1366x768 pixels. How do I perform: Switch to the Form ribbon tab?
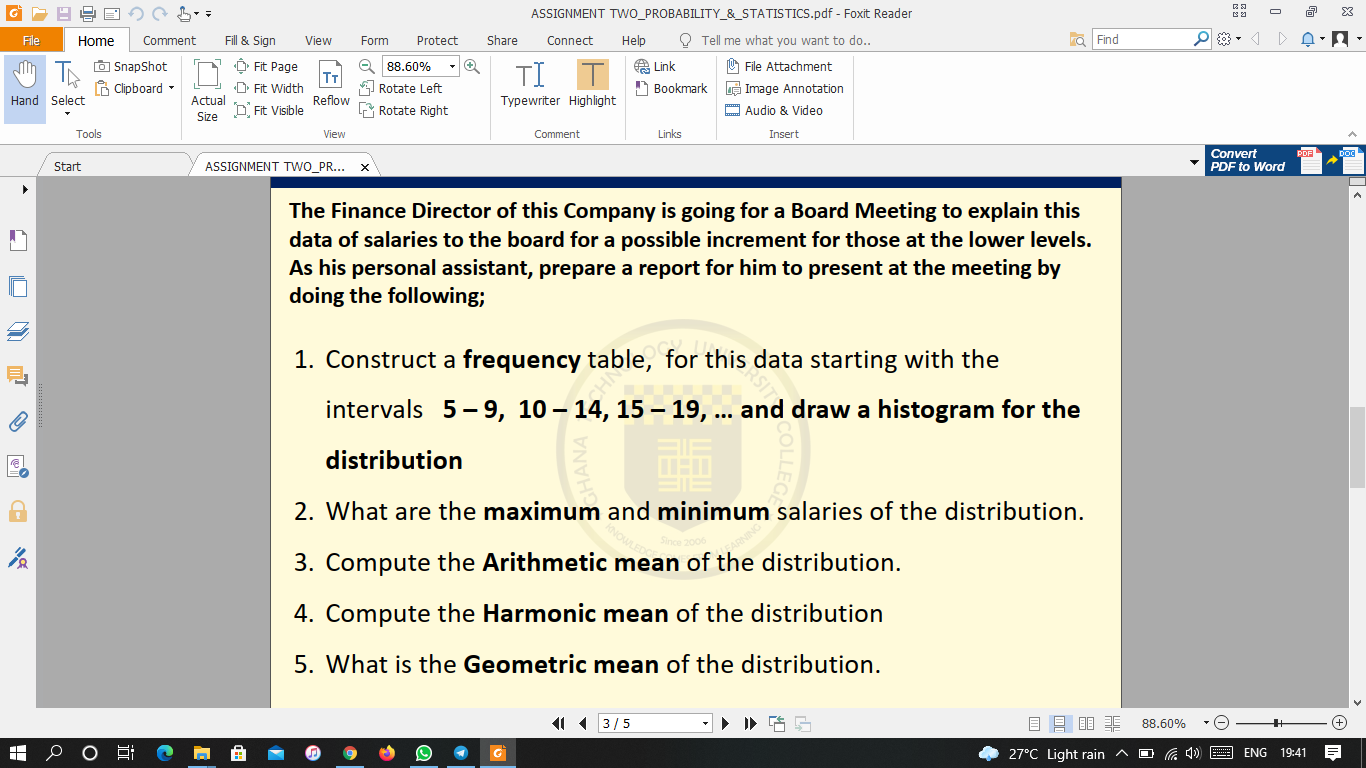point(374,40)
